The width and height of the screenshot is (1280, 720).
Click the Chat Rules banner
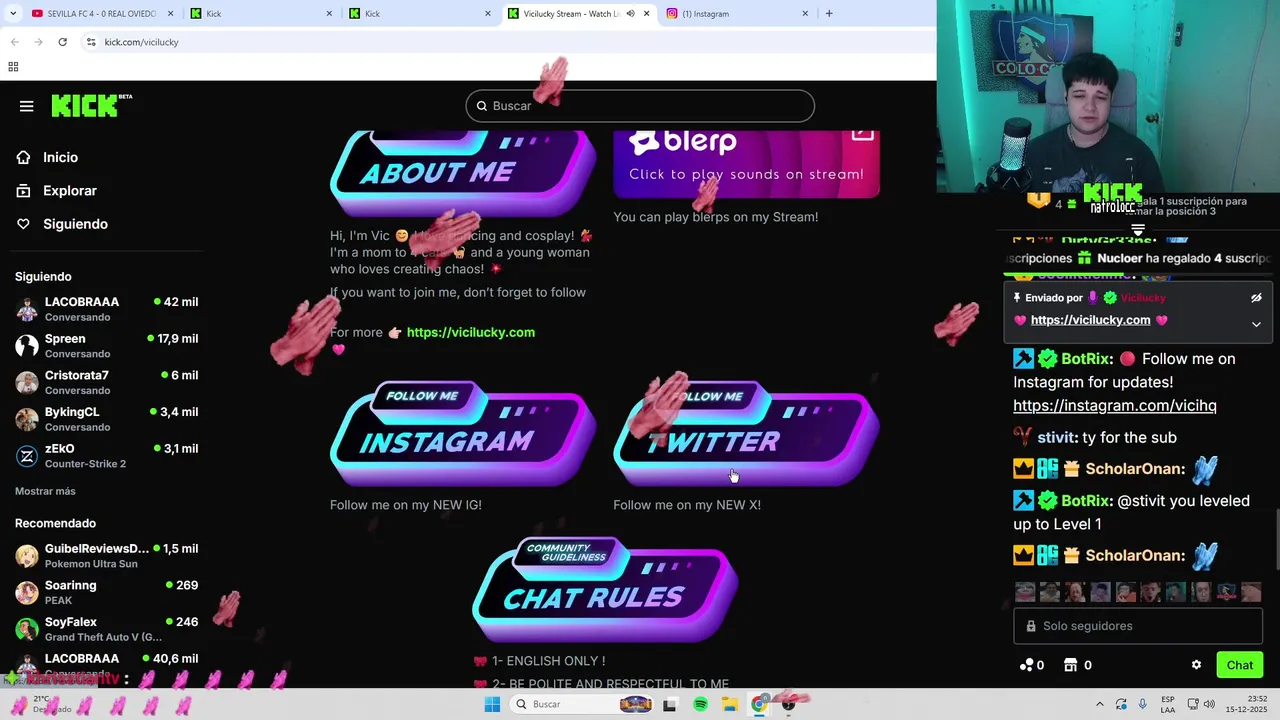(x=605, y=591)
